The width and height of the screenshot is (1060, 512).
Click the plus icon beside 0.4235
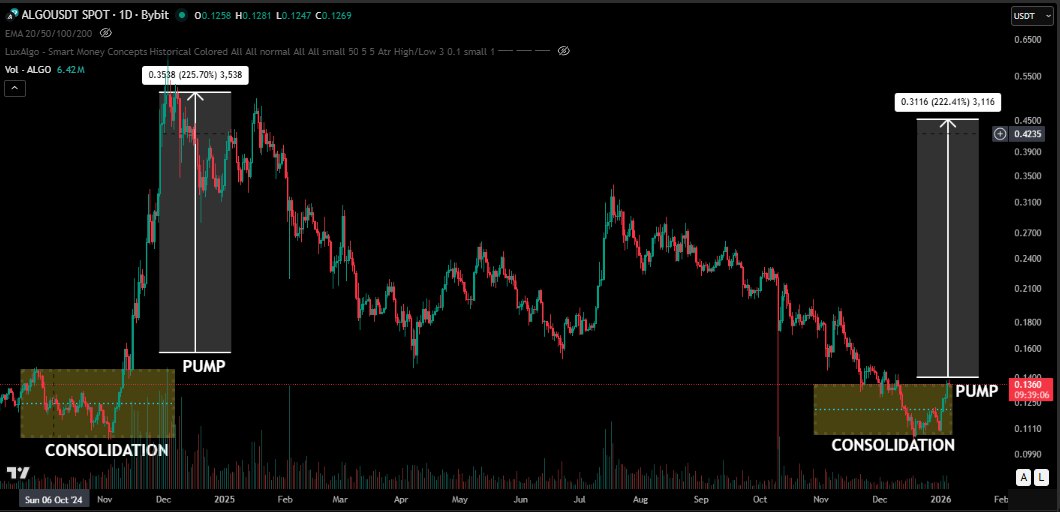coord(1000,134)
